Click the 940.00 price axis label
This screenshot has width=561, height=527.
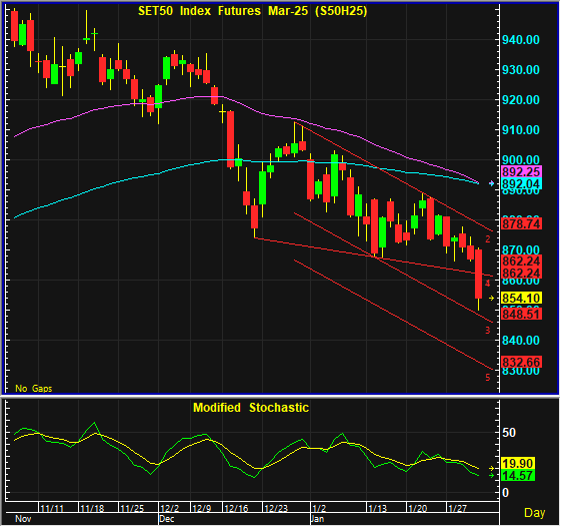521,40
